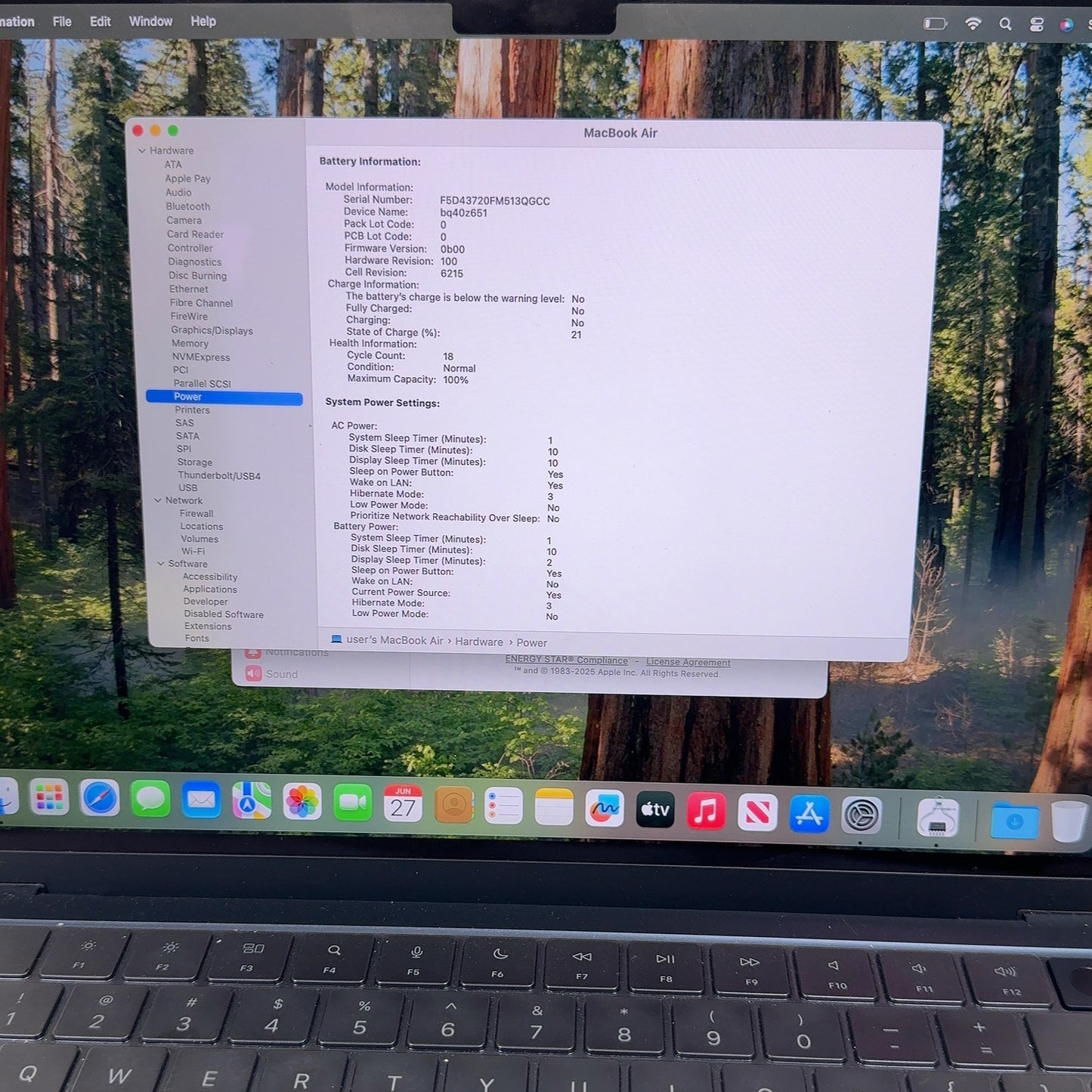Select Graphics/Displays in the sidebar
This screenshot has height=1092, width=1092.
(212, 330)
